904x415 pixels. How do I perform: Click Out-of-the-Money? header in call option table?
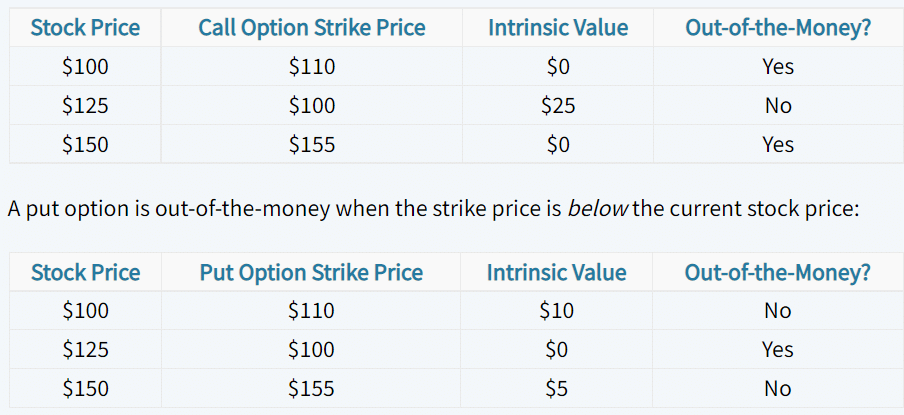pos(778,28)
